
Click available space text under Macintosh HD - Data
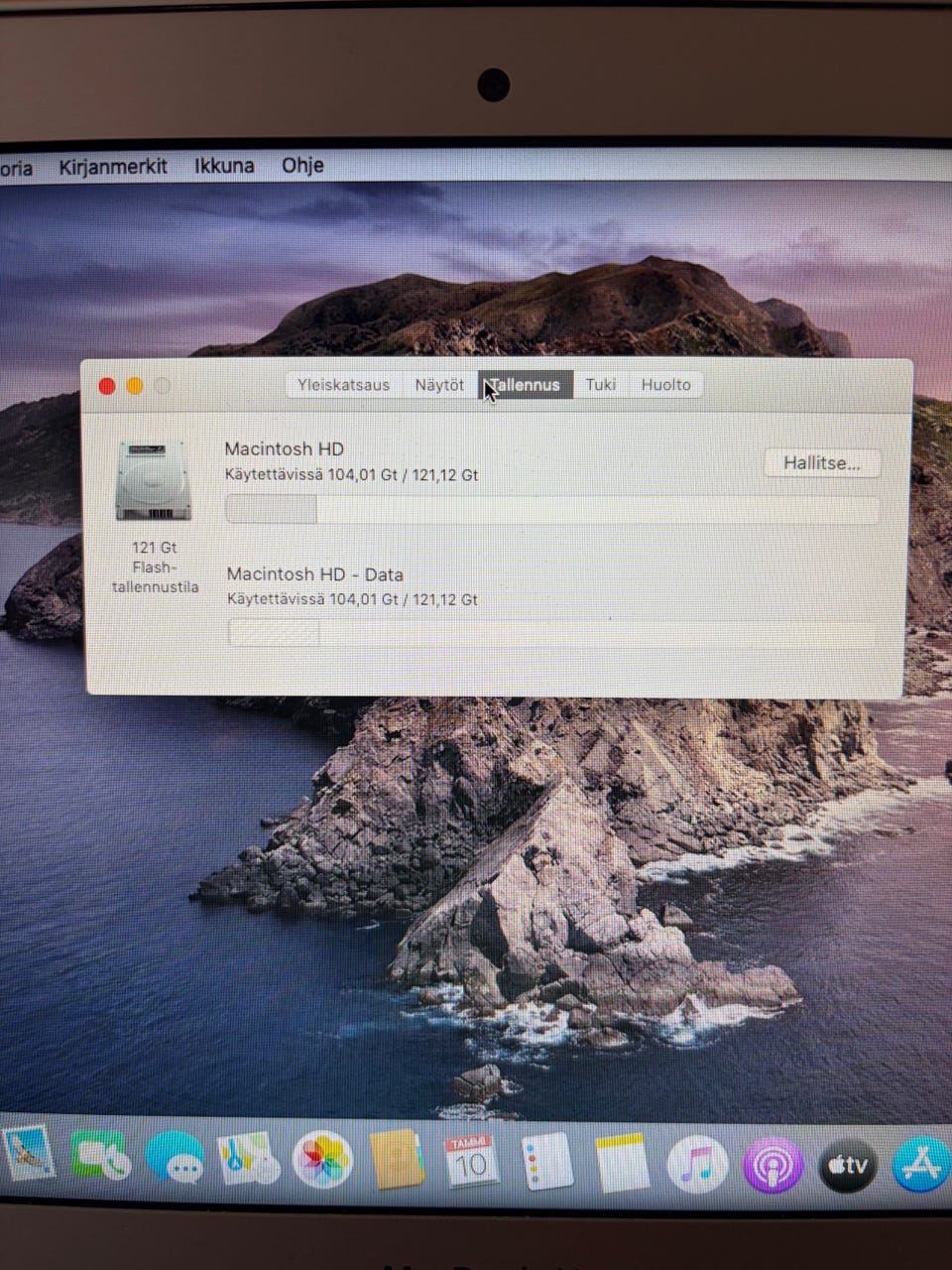(352, 599)
